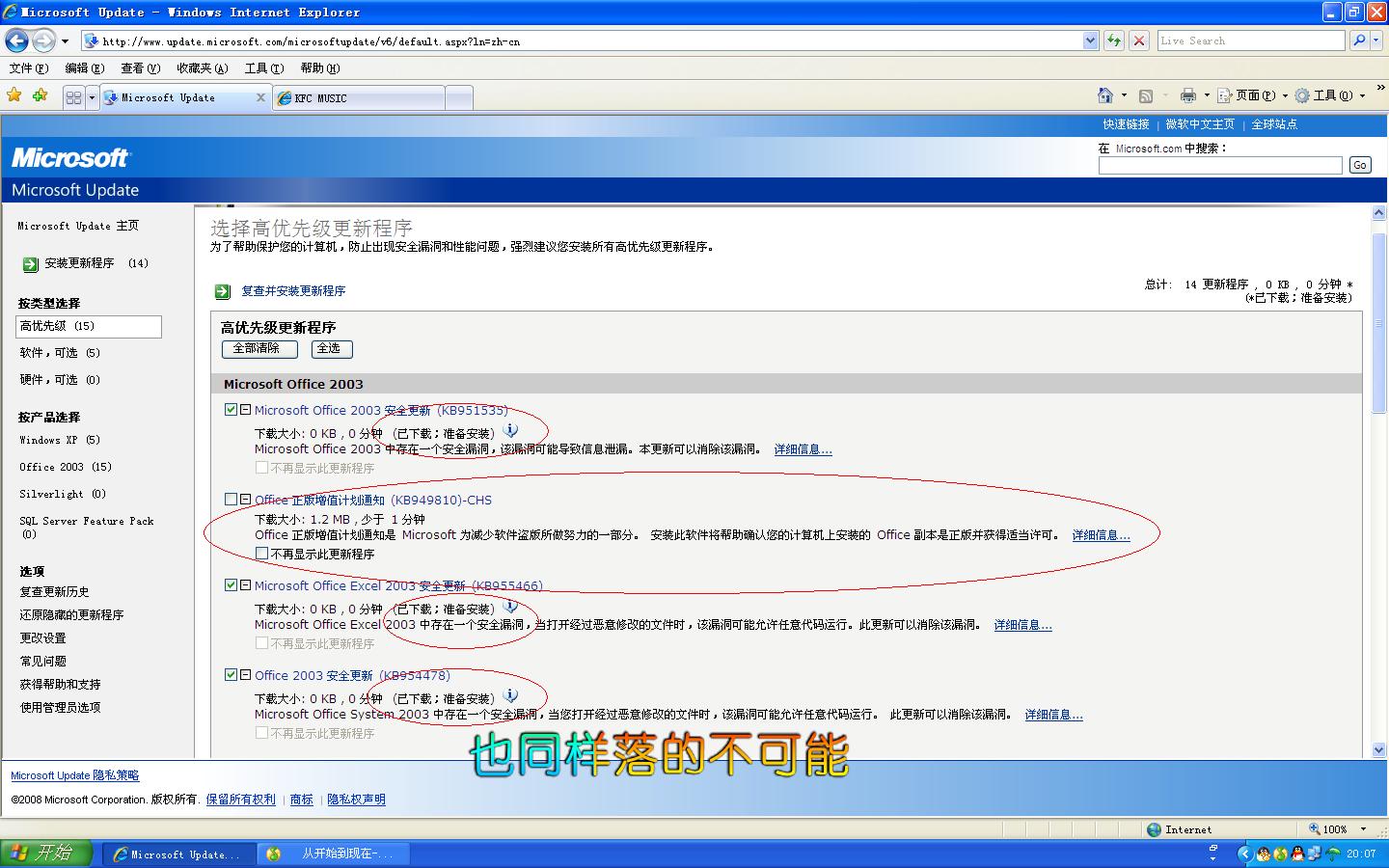Open the Start menu 开始 button

(x=46, y=854)
